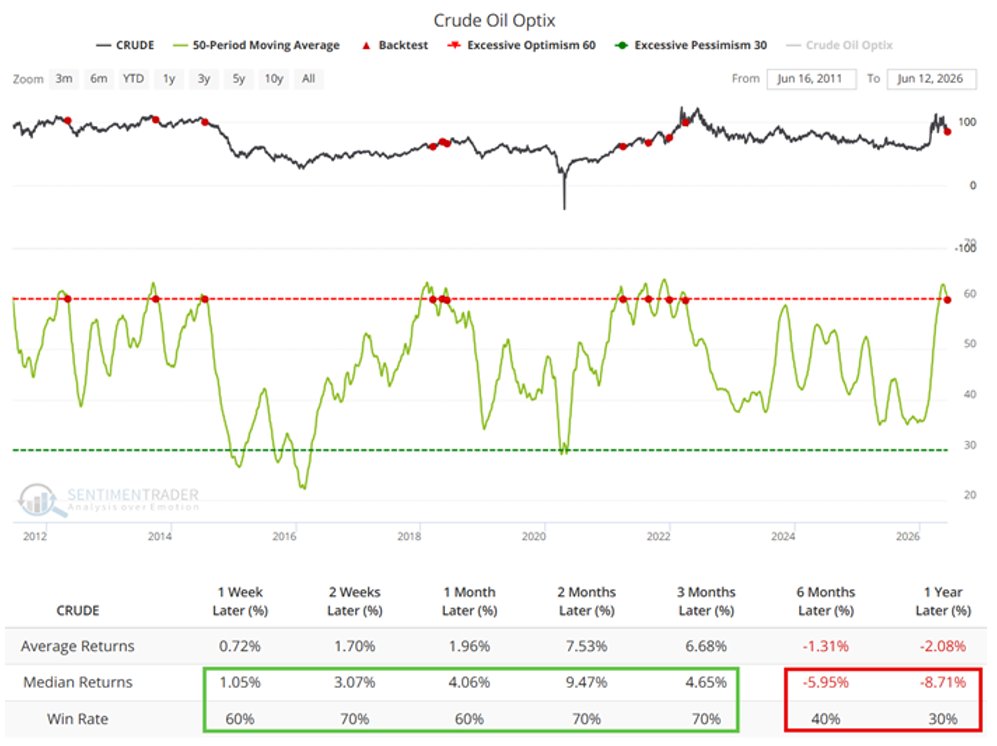Set zoom range to YTD
Image resolution: width=997 pixels, height=746 pixels.
click(134, 79)
